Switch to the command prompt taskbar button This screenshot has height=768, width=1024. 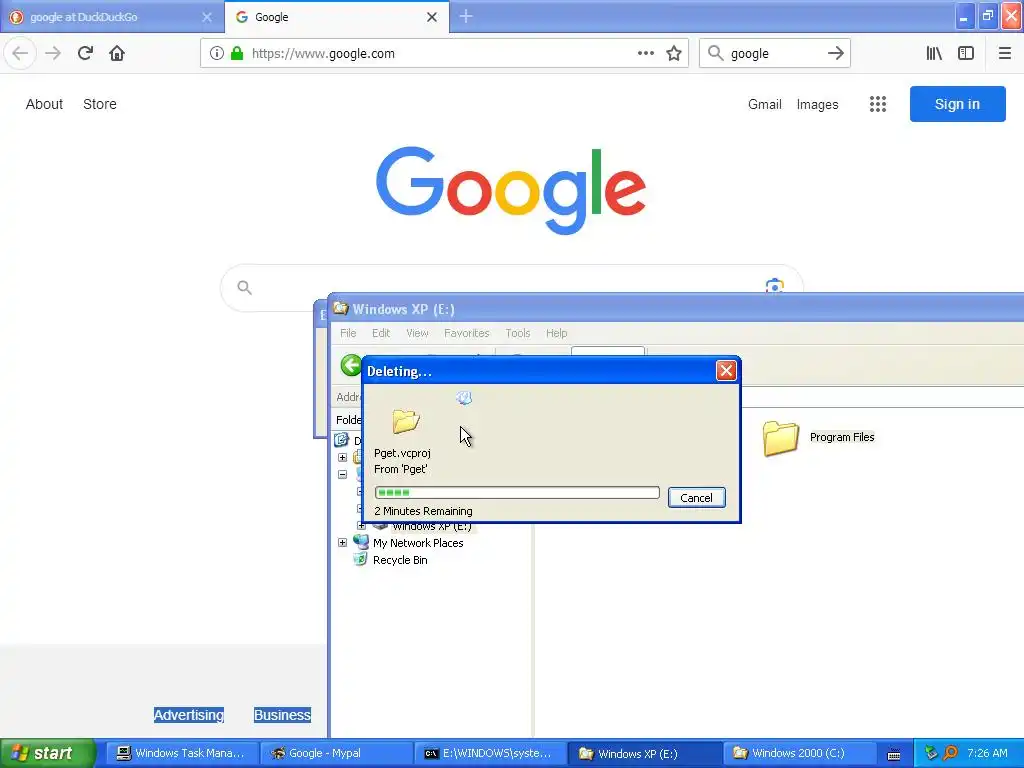click(490, 753)
